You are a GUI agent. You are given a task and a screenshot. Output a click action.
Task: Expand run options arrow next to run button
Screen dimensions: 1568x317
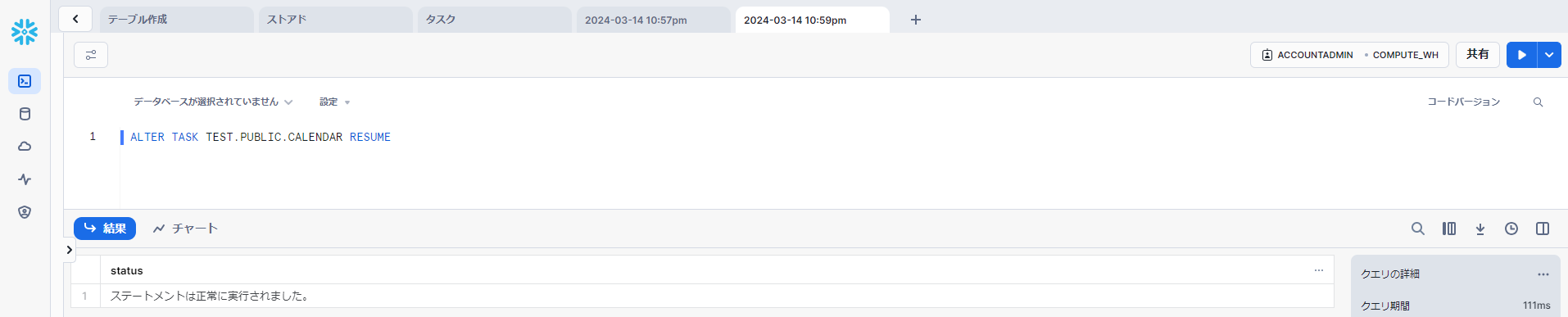tap(1549, 55)
